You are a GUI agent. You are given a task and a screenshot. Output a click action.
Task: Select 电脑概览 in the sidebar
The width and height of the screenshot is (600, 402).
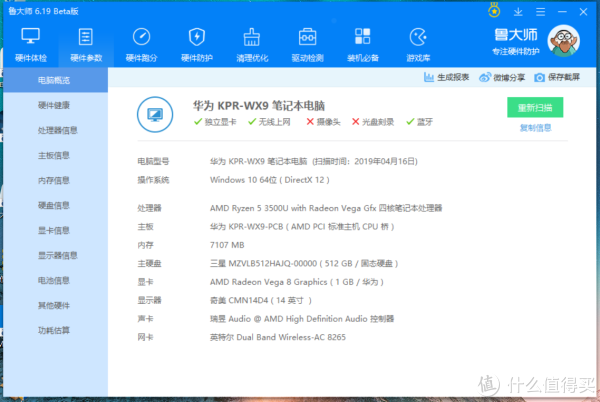point(55,80)
